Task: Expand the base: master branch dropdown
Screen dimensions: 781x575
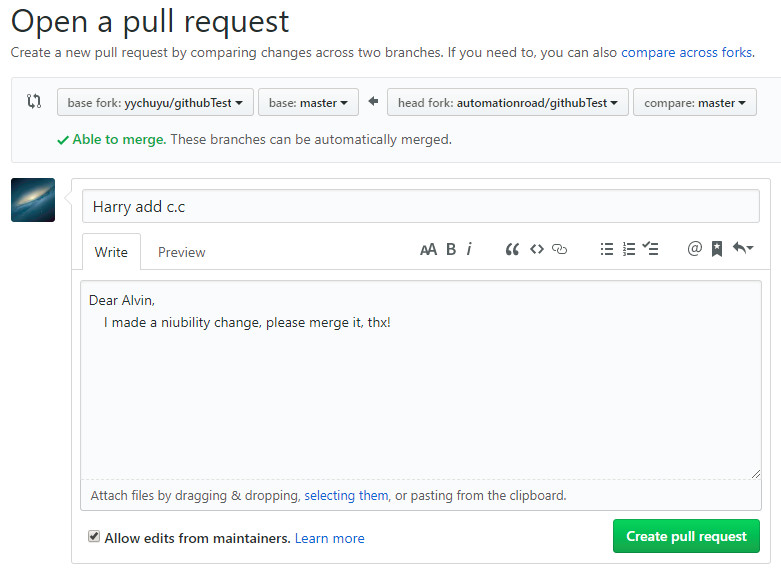Action: 308,103
